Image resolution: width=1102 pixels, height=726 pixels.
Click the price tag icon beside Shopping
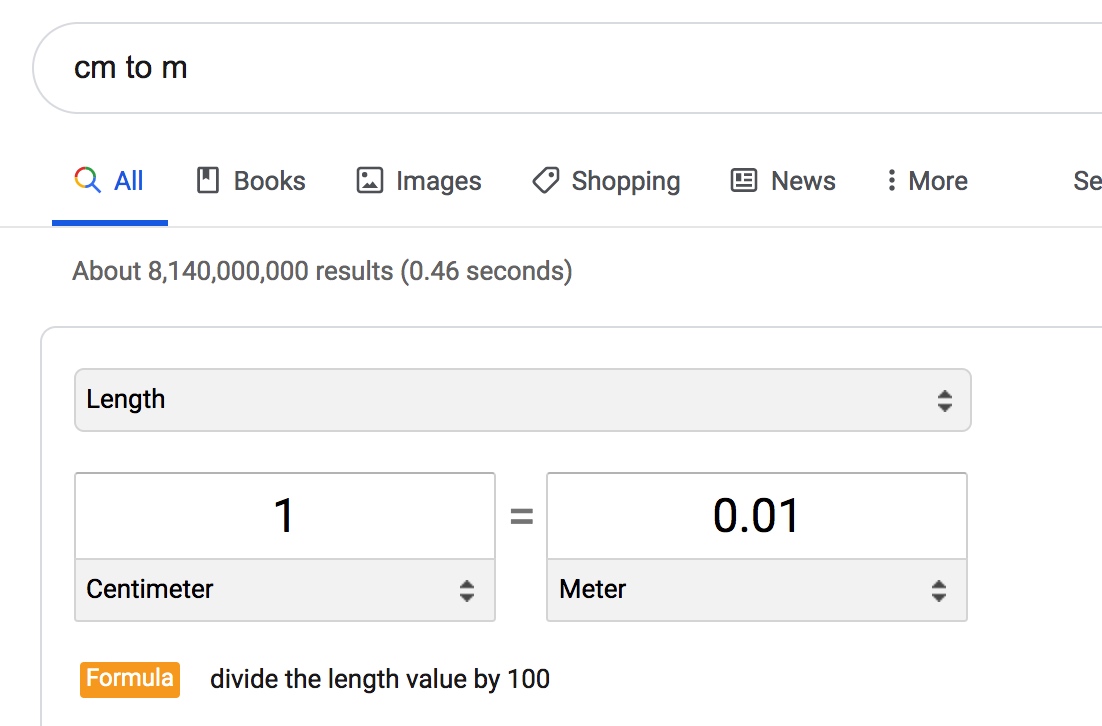tap(546, 180)
